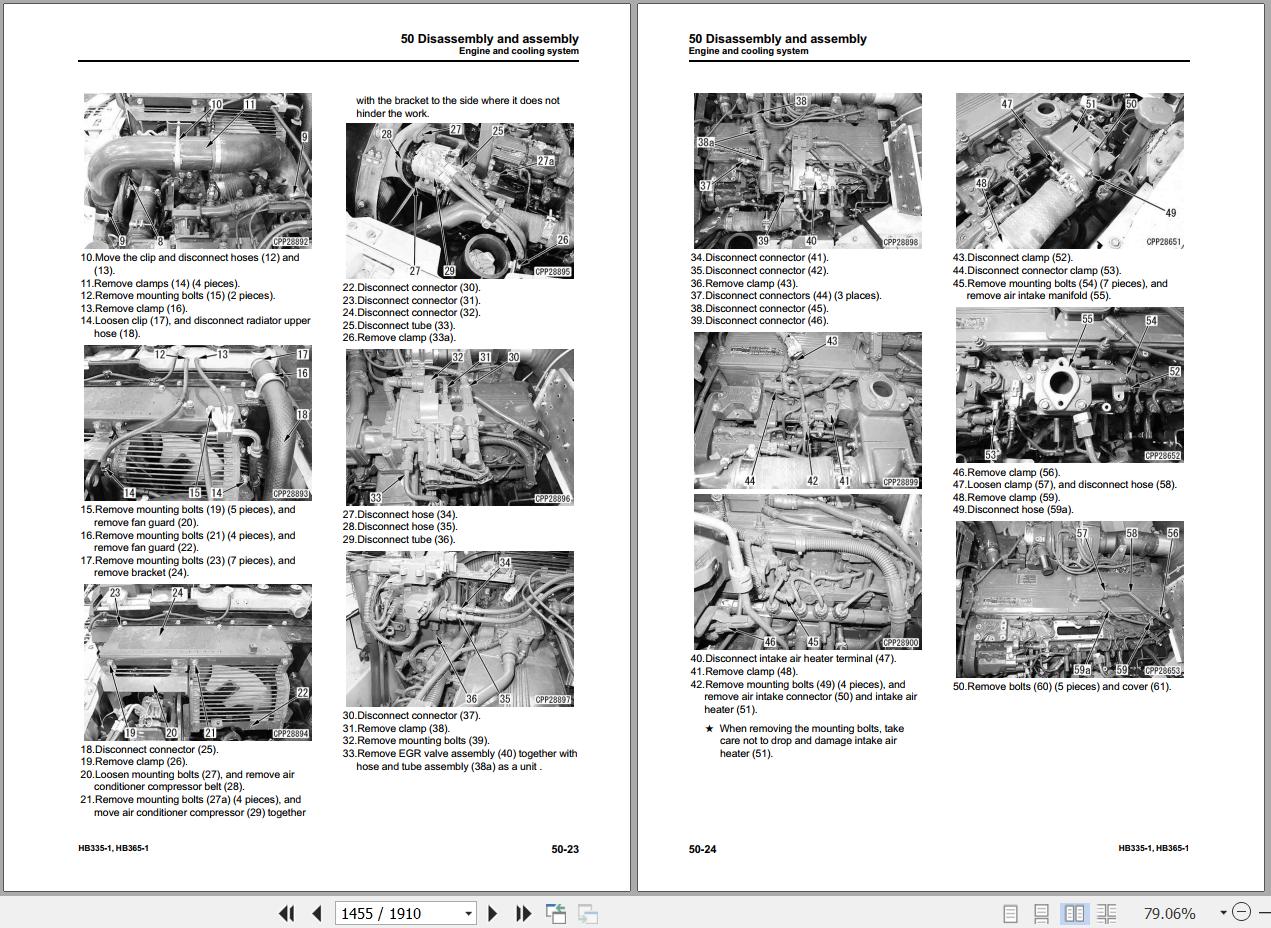Click the page number field showing 1455 / 1910
Image resolution: width=1271 pixels, height=928 pixels.
395,913
